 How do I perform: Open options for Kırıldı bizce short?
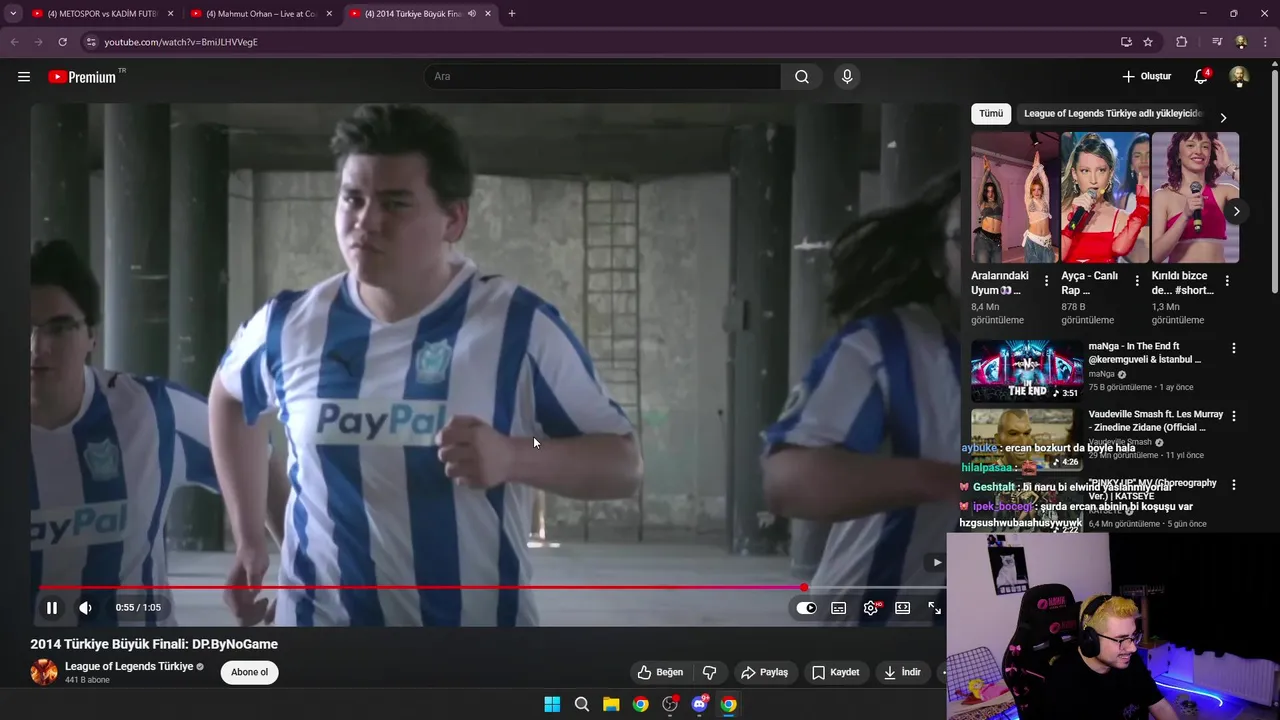[x=1227, y=281]
